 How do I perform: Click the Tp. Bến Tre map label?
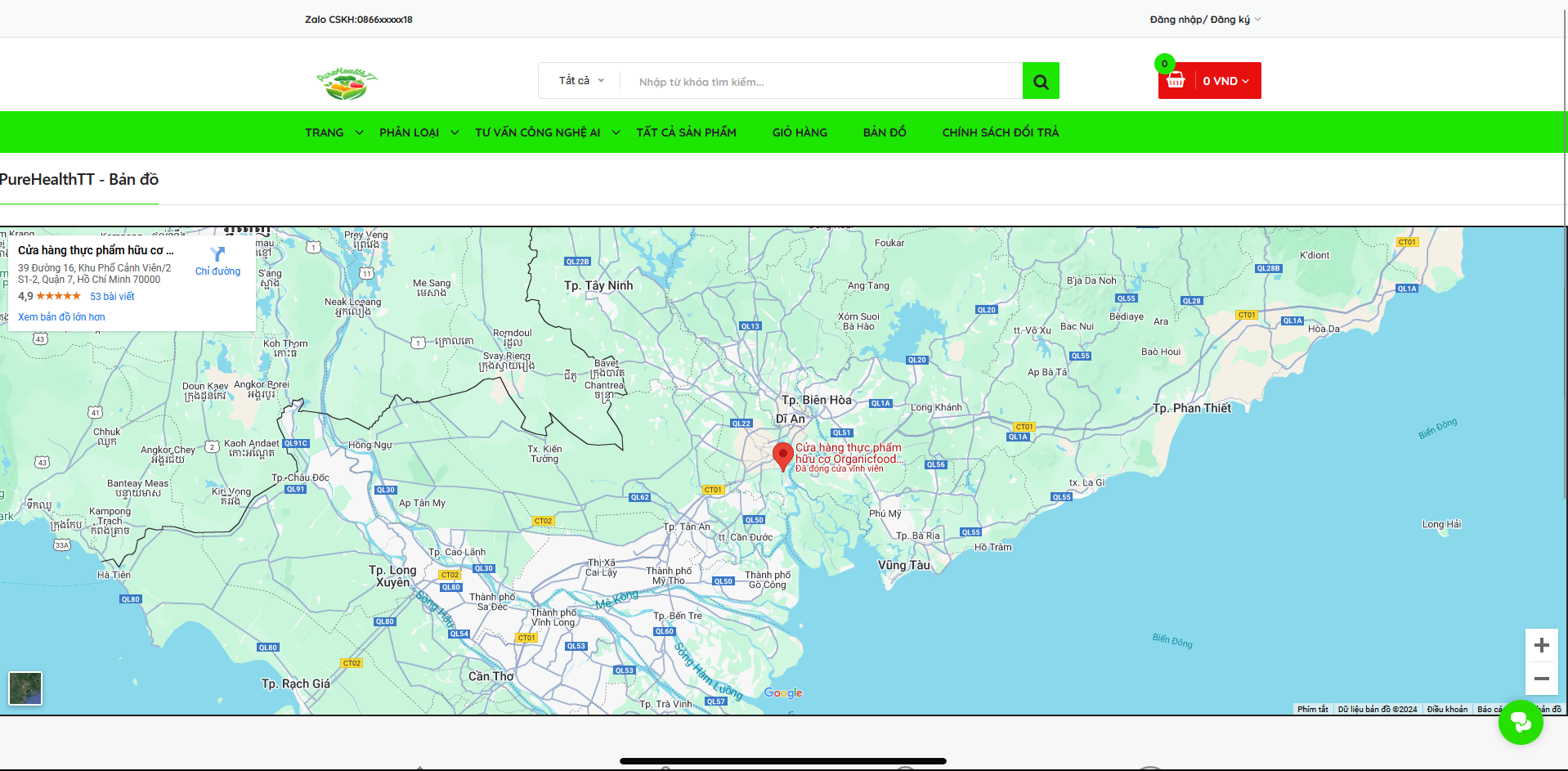coord(678,616)
